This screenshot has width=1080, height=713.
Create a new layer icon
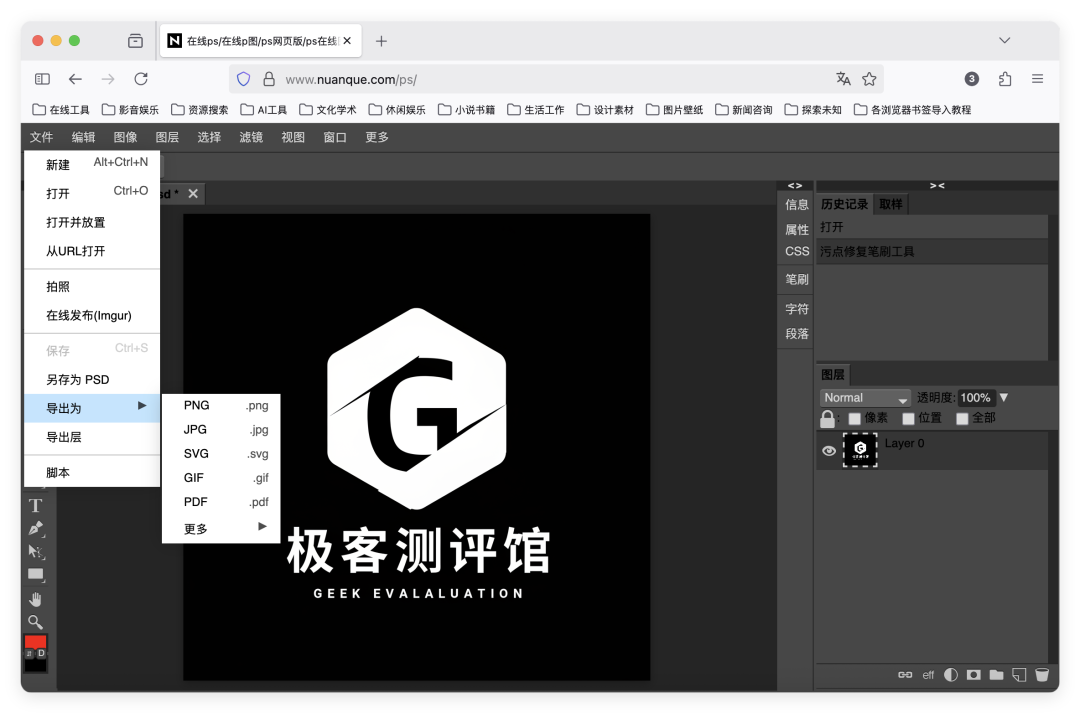coord(1019,675)
